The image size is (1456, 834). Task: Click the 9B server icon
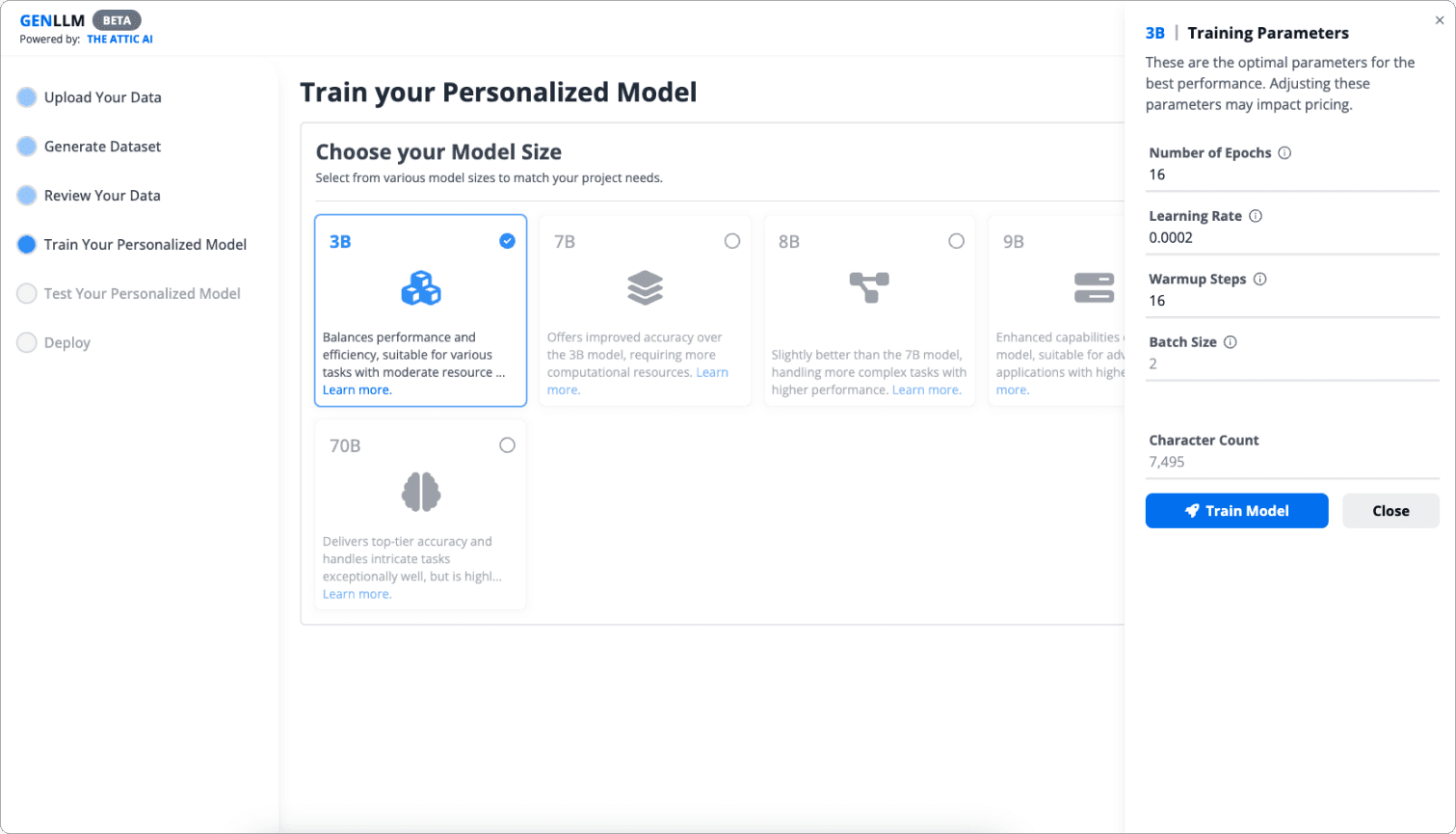click(x=1093, y=286)
